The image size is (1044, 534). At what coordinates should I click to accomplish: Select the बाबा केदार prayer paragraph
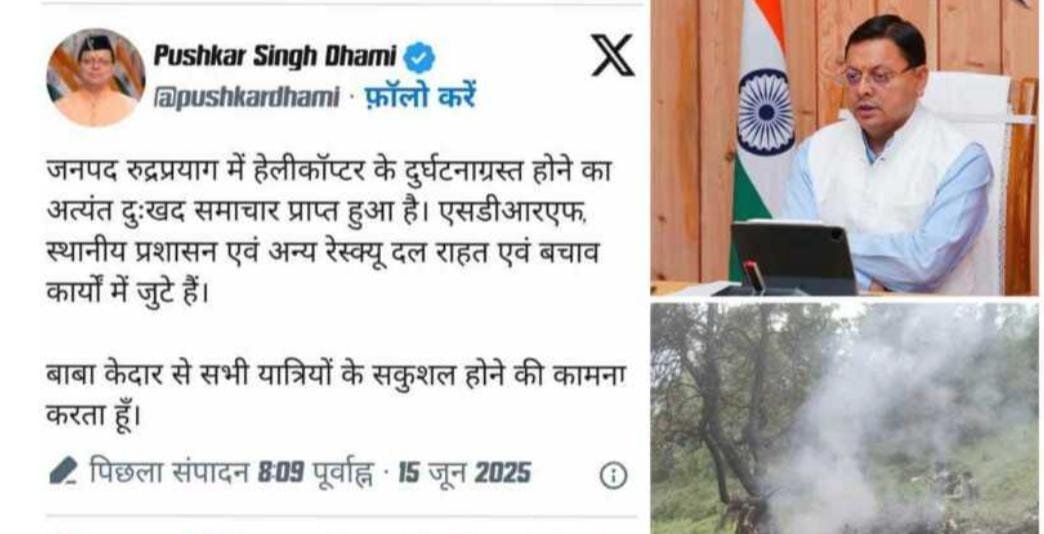pyautogui.click(x=336, y=397)
